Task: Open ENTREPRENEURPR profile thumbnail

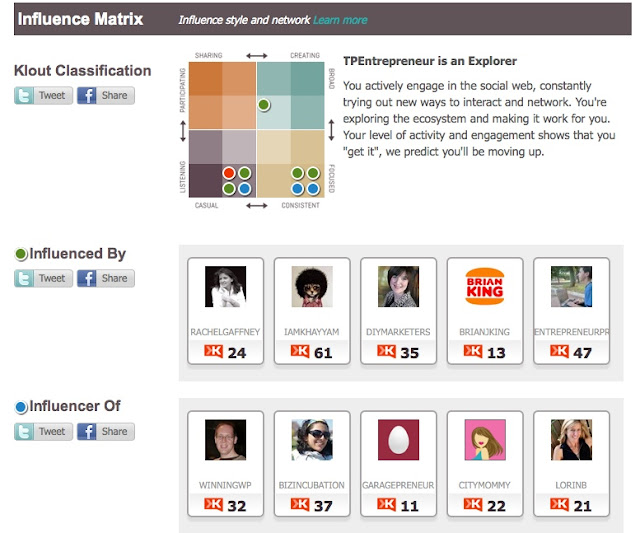Action: pyautogui.click(x=571, y=286)
